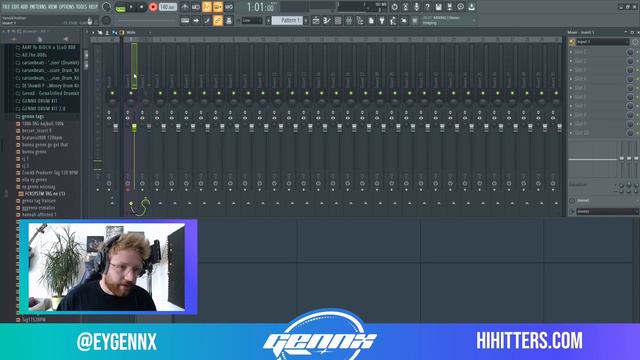Viewport: 640px width, 360px height.
Task: Mute the Master track green light
Action: pos(112,93)
